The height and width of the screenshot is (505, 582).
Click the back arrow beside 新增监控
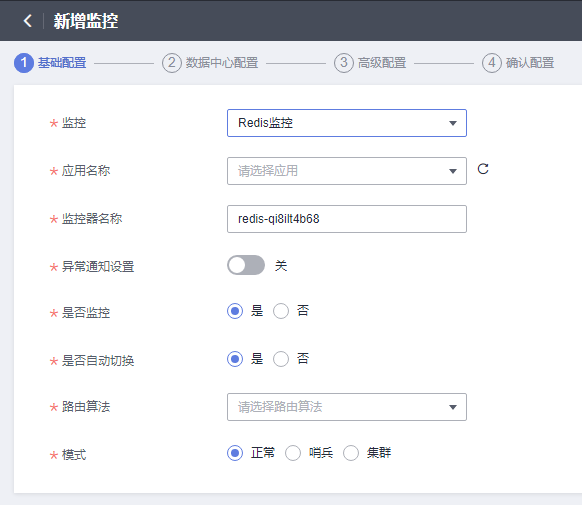point(27,21)
